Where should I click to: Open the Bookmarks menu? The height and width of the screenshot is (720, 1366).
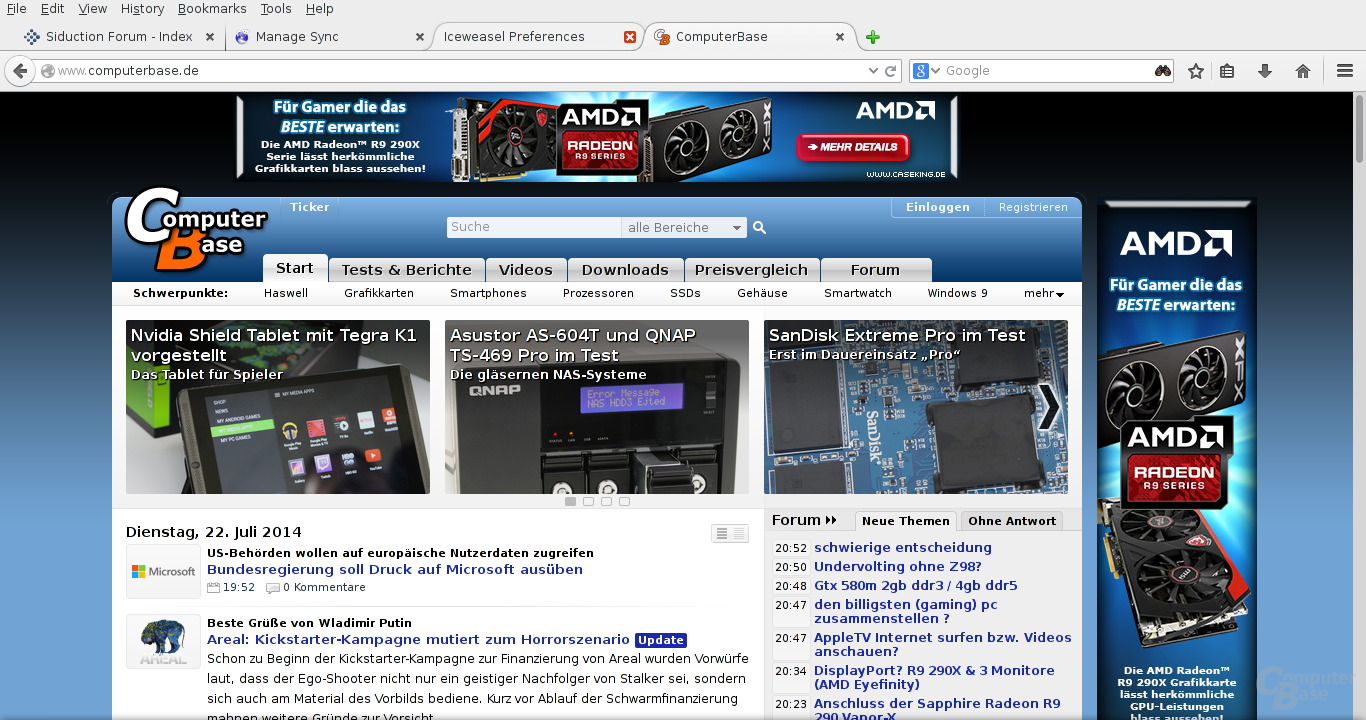pos(212,9)
